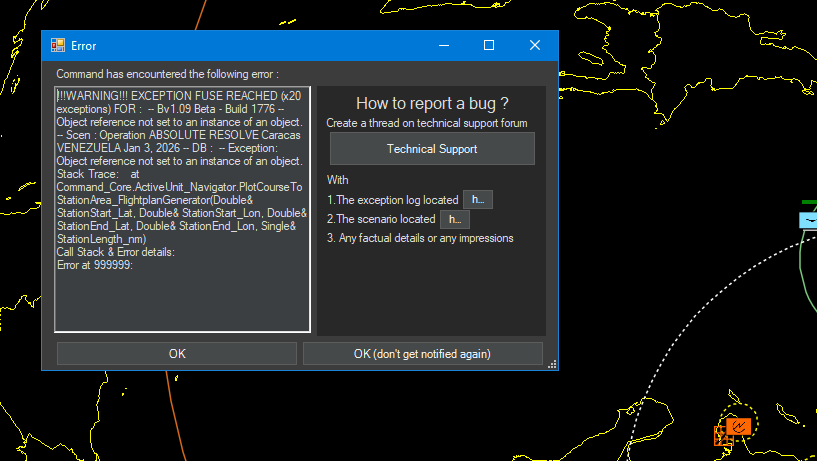Select the orange hatched unit group marker
Viewport: 817px width, 461px height.
(x=723, y=437)
